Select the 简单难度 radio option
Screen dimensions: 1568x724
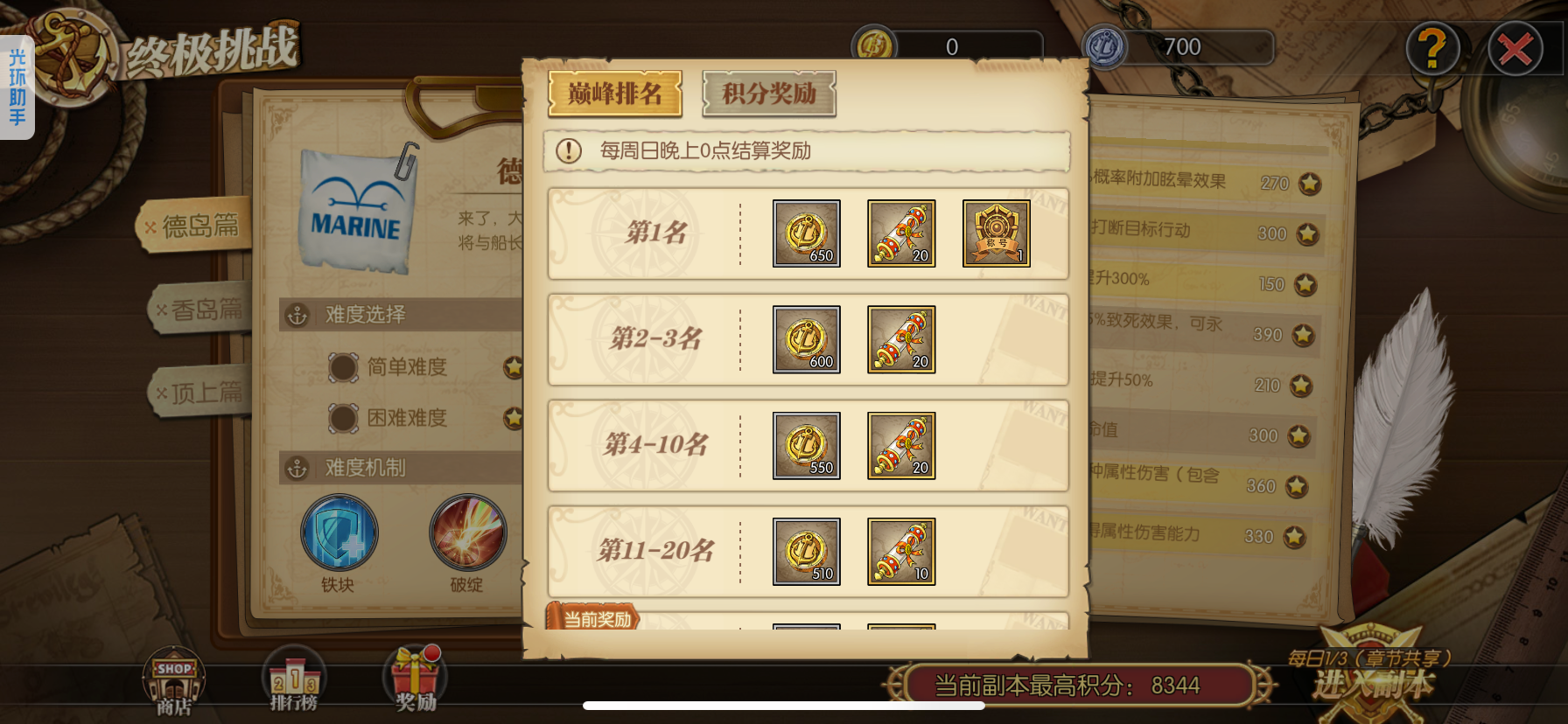tap(344, 367)
